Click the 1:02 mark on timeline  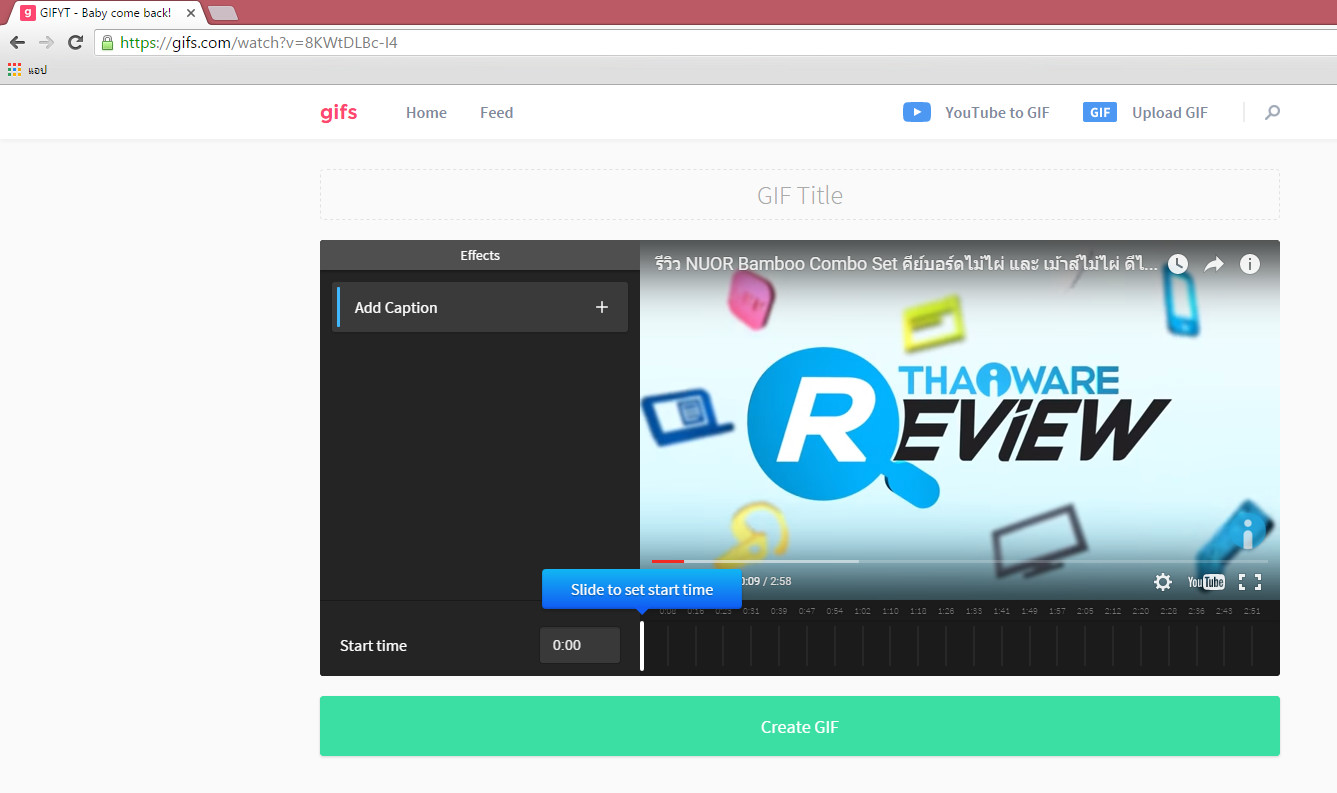coord(862,611)
